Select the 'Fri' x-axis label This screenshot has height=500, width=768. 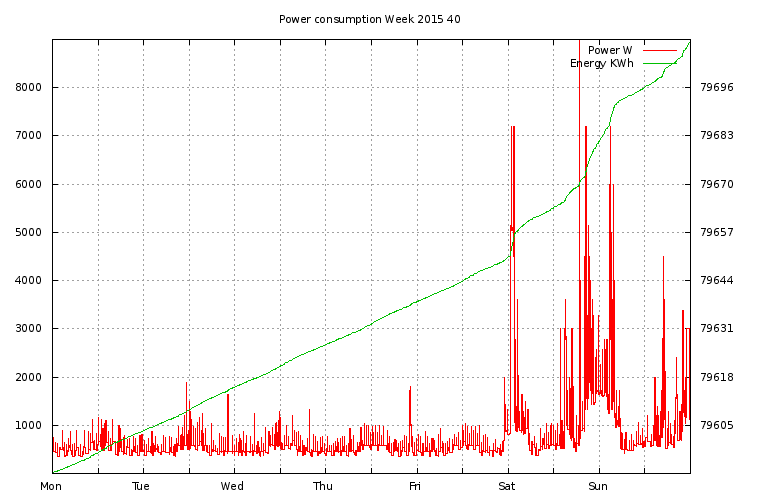pyautogui.click(x=414, y=486)
